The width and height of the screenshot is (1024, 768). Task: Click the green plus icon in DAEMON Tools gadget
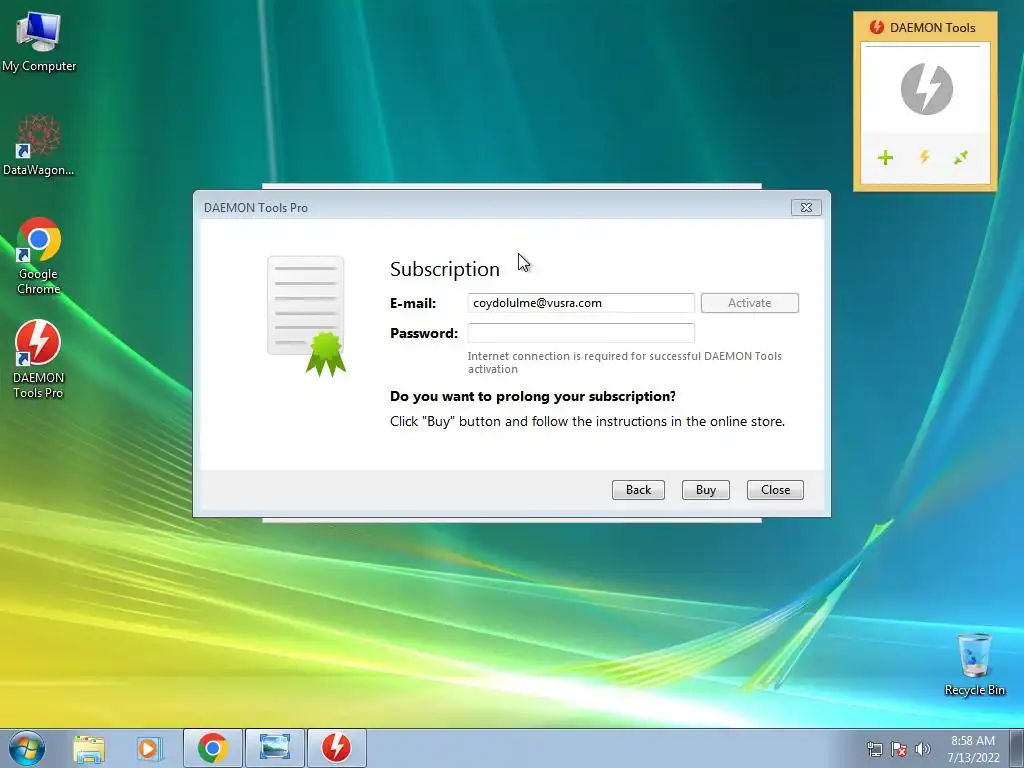(885, 157)
